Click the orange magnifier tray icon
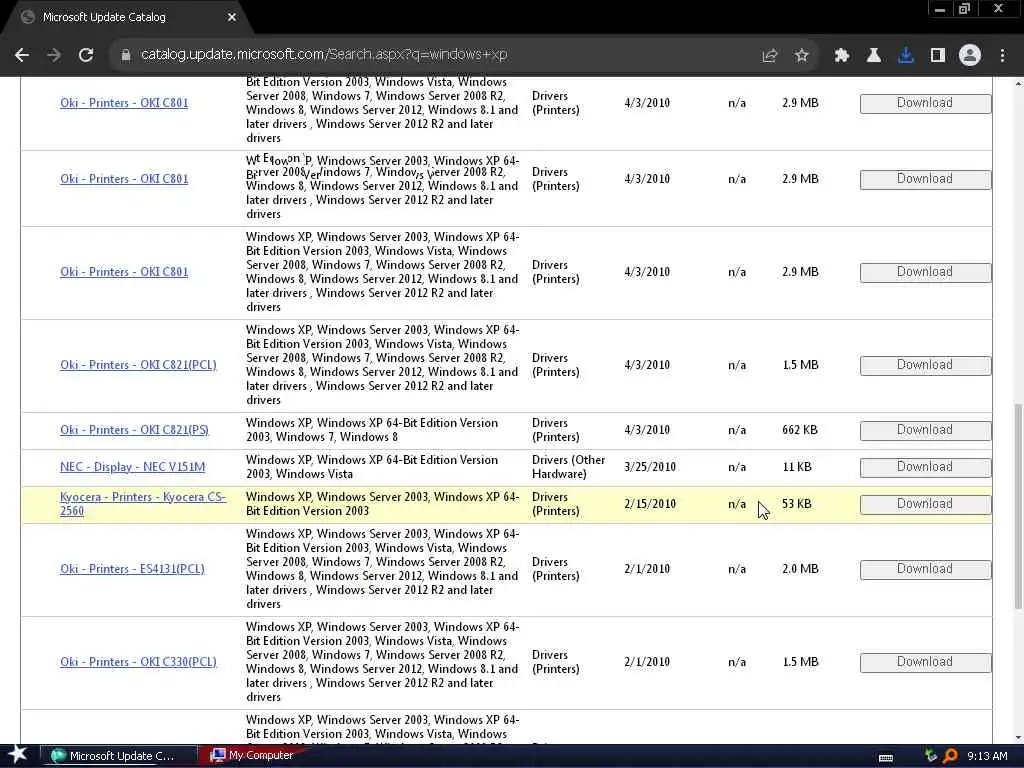The height and width of the screenshot is (768, 1024). click(x=950, y=756)
